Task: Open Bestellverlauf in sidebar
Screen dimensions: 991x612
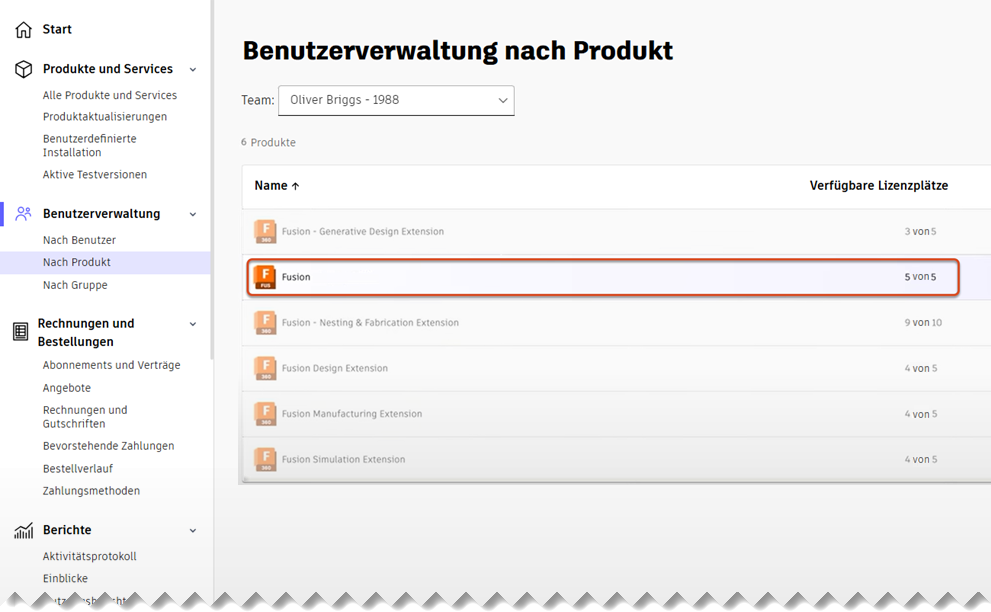Action: pyautogui.click(x=78, y=468)
